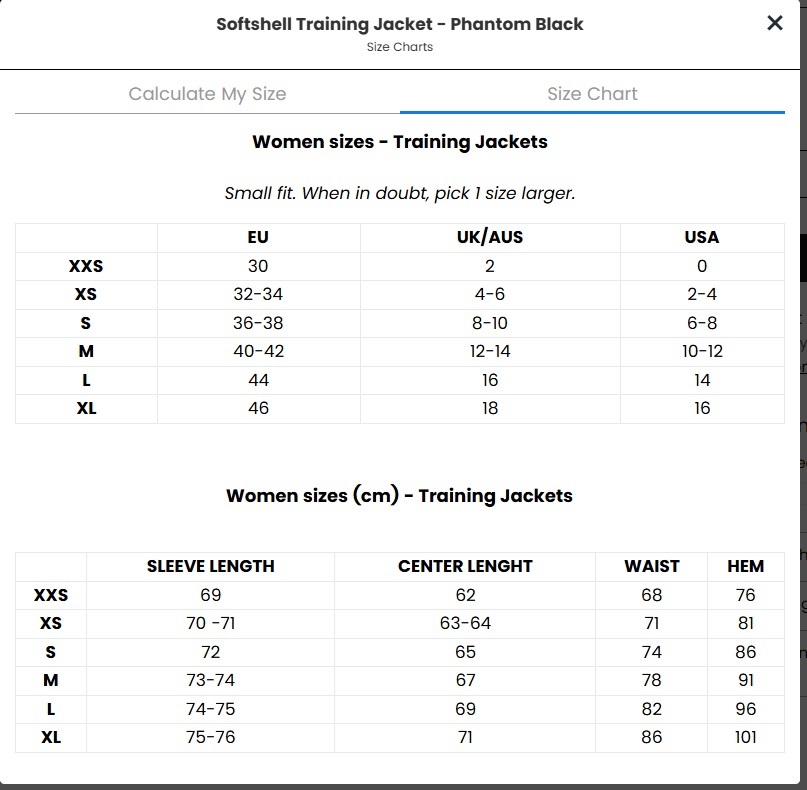Click the CENTER LENGHT column header
Viewport: 807px width, 790px height.
[x=465, y=566]
